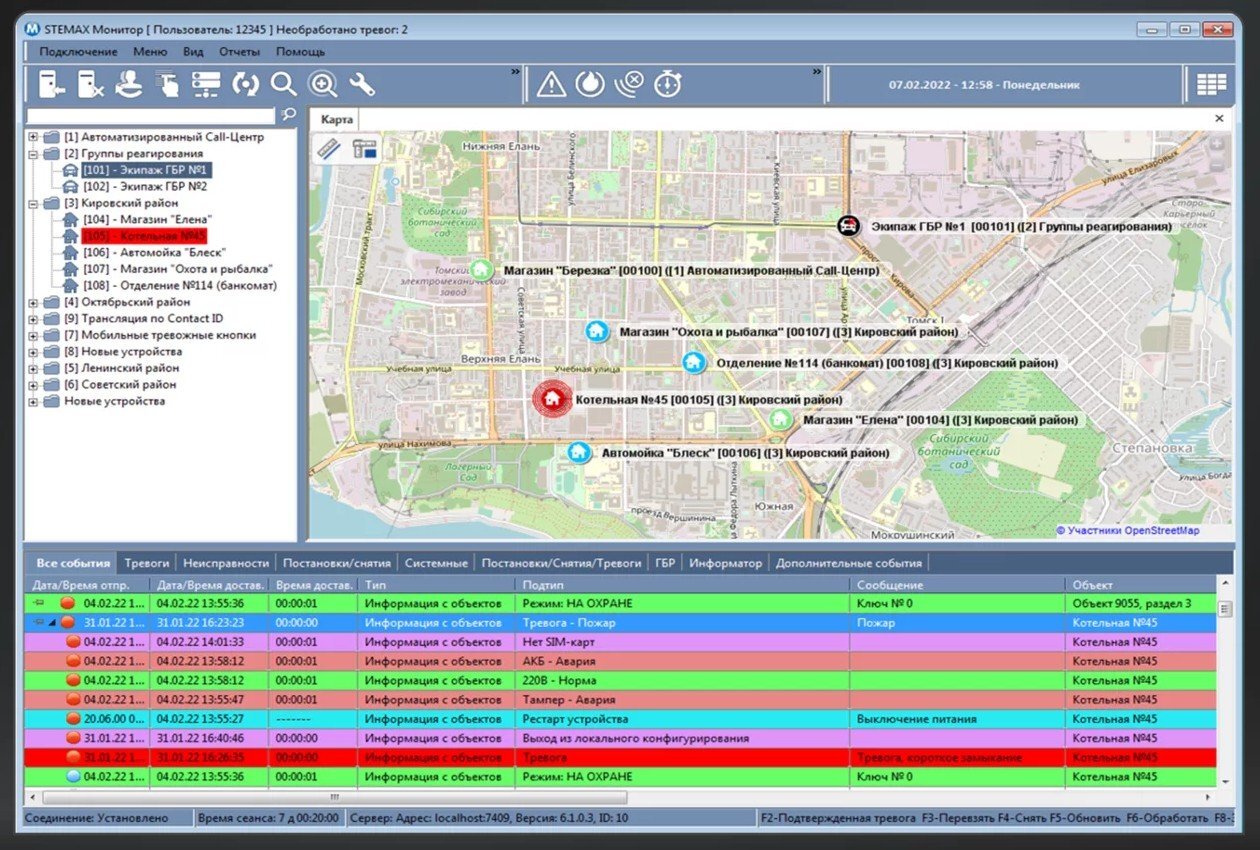This screenshot has width=1260, height=850.
Task: Open the Участники OpenStreetMap link
Action: pos(1128,531)
